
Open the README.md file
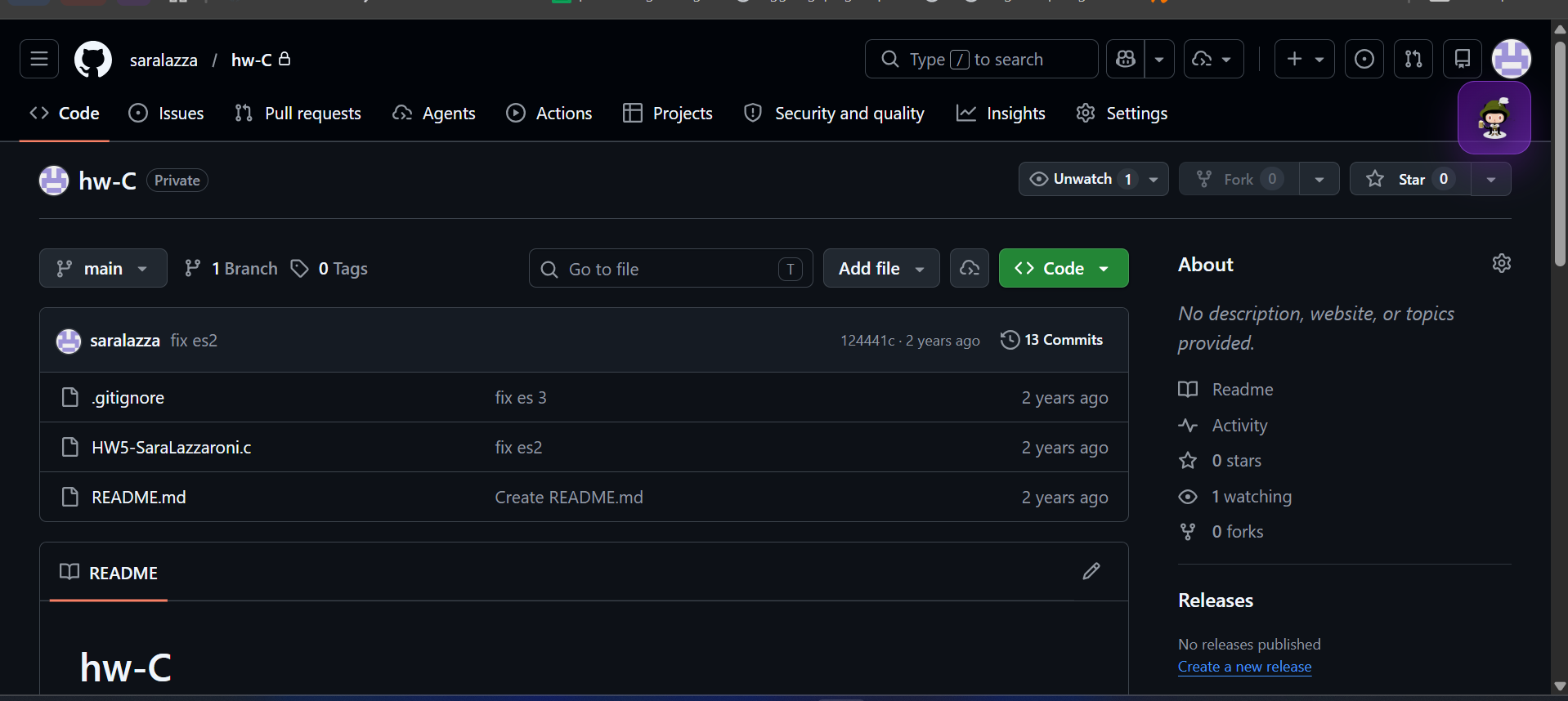[x=139, y=498]
